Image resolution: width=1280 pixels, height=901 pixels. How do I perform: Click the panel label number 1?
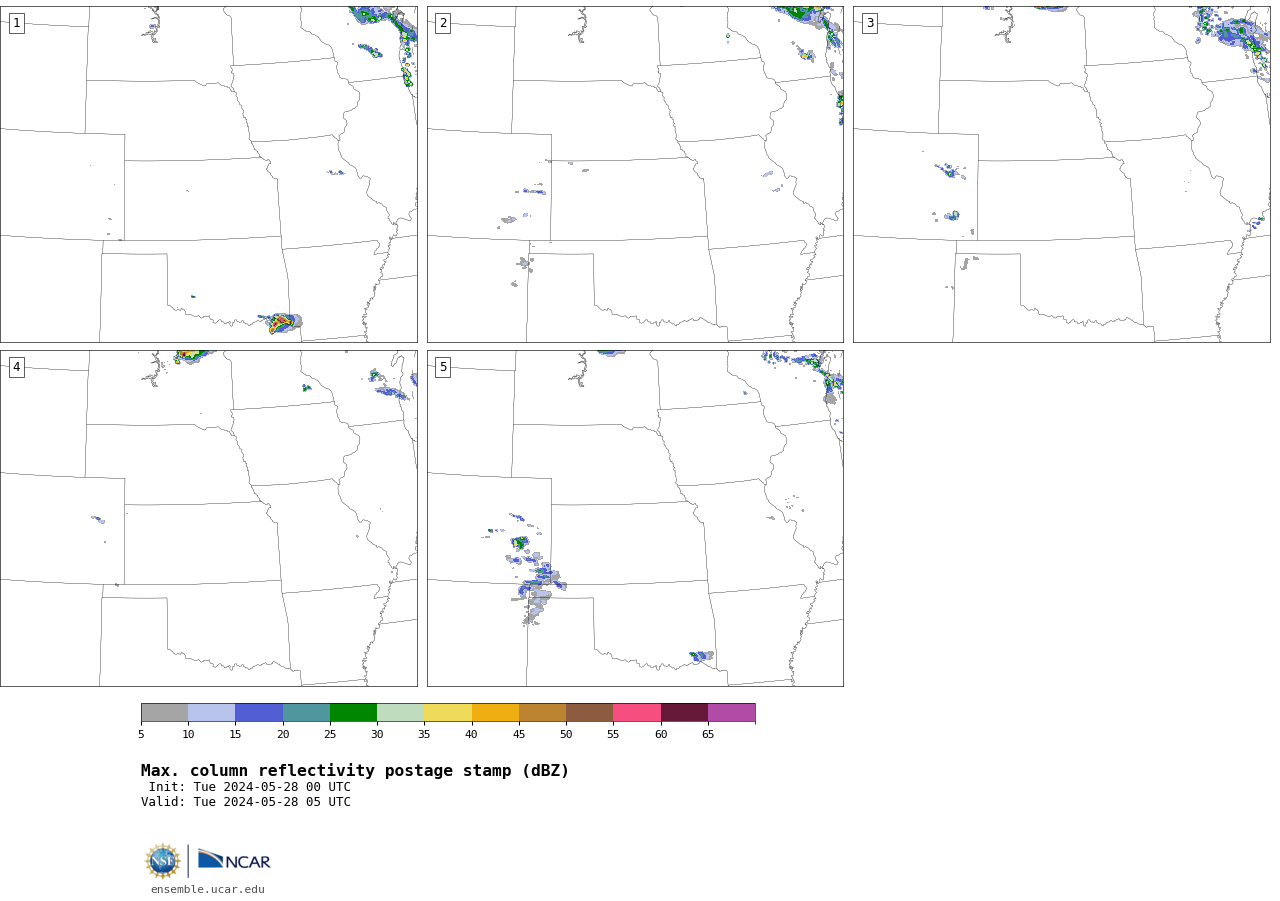(16, 23)
